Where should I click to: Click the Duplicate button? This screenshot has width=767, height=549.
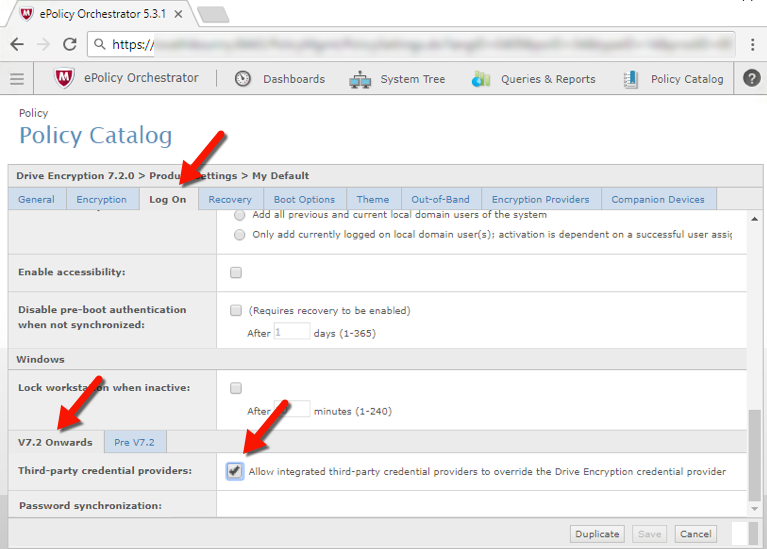[597, 534]
